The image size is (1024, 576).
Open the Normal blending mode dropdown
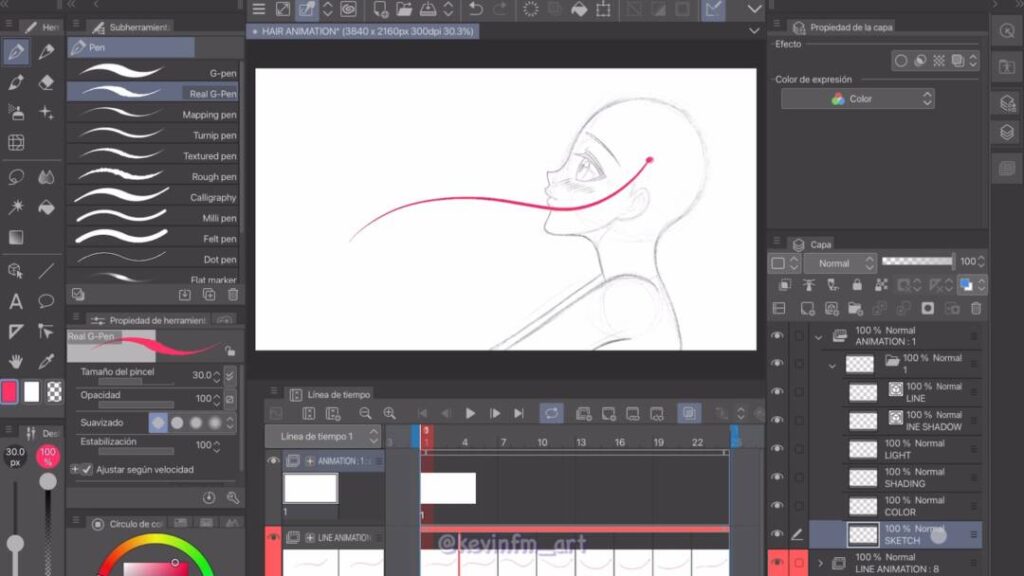point(840,263)
